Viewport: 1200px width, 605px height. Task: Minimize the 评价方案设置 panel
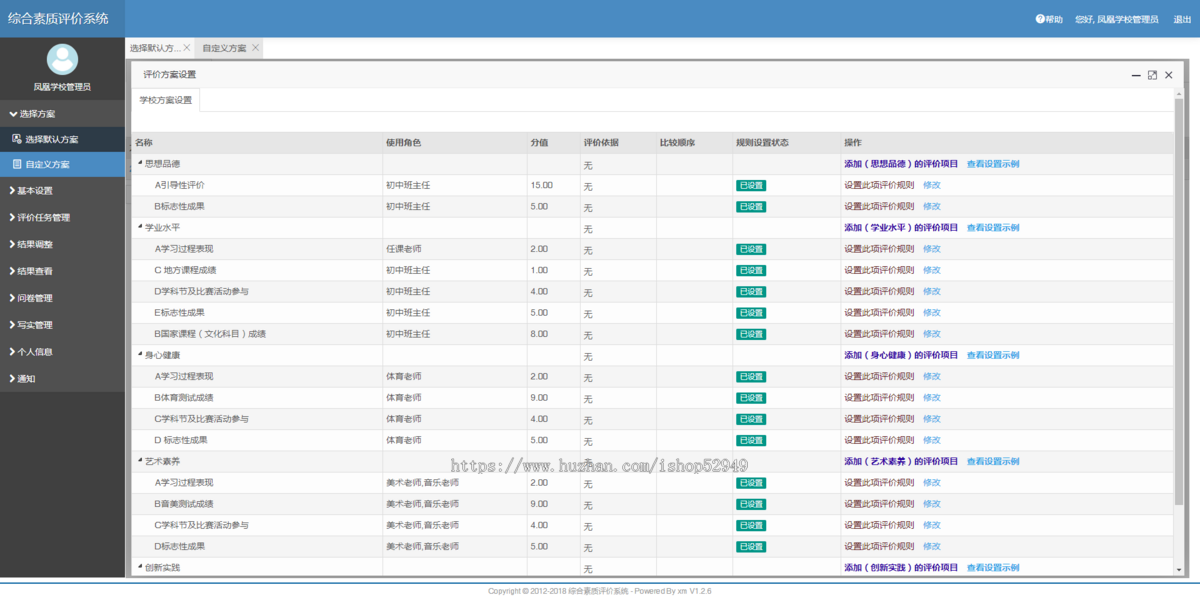(1136, 75)
